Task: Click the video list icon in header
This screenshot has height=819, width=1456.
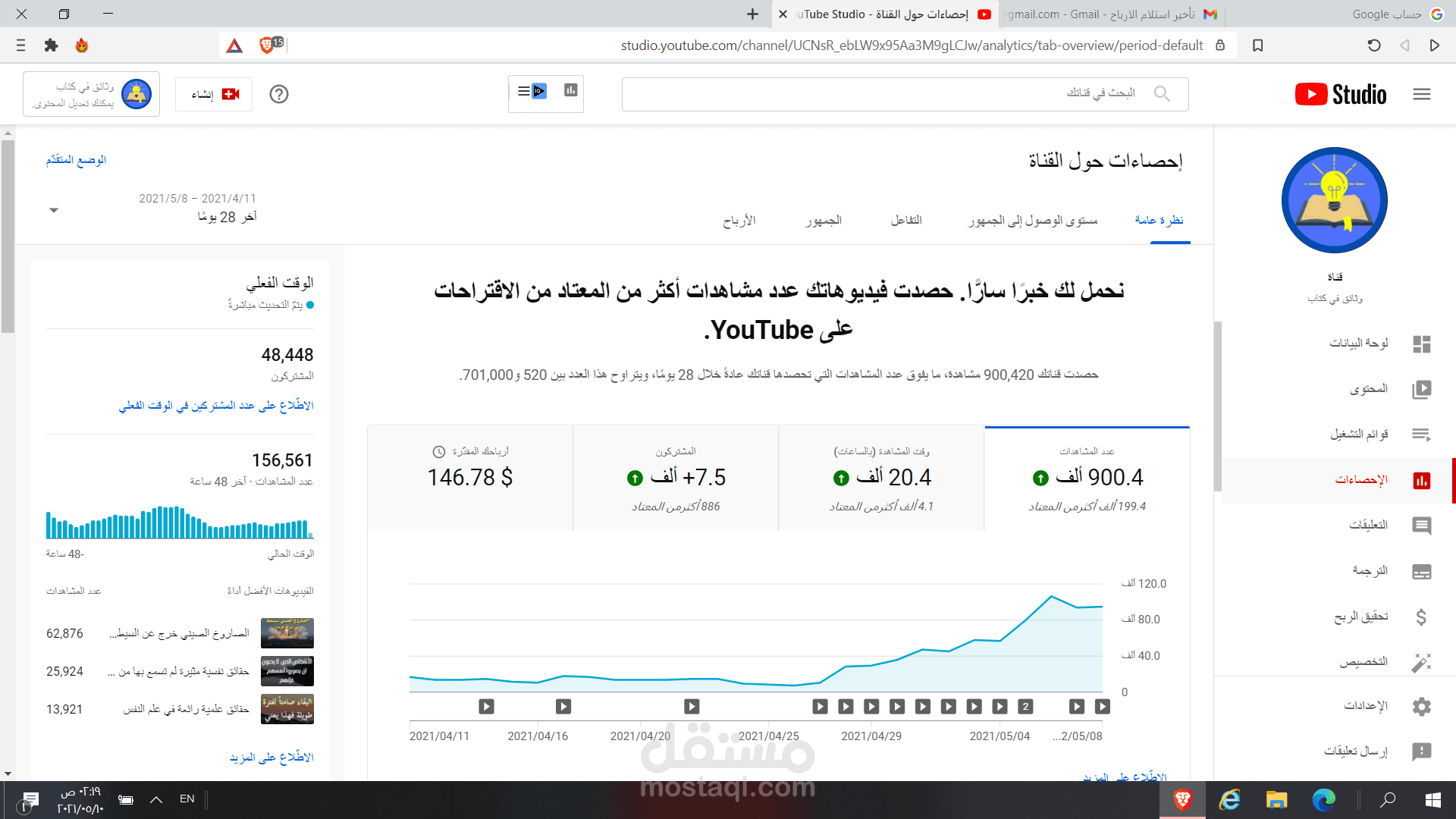Action: 532,92
